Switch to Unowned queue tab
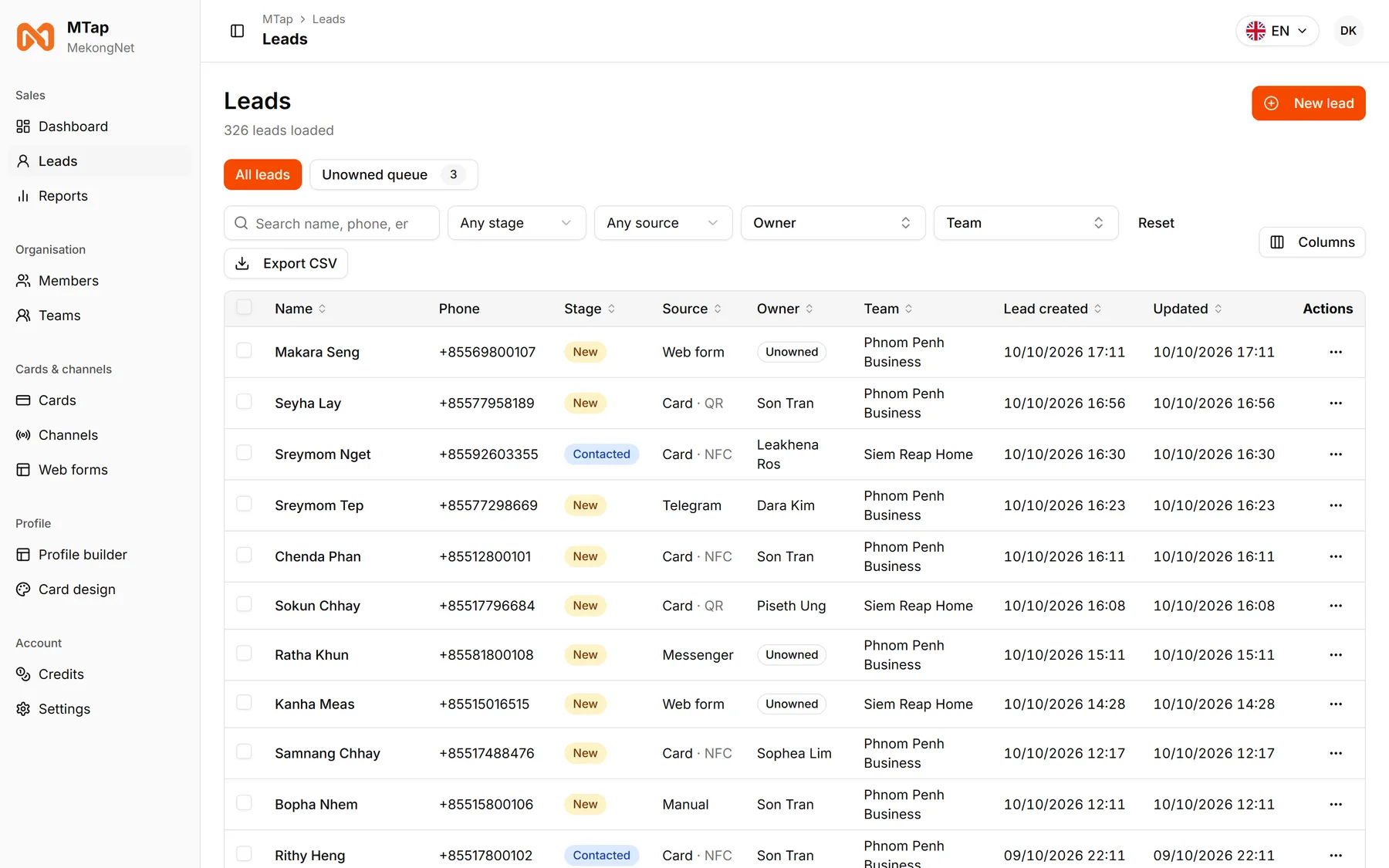This screenshot has height=868, width=1389. click(x=394, y=174)
